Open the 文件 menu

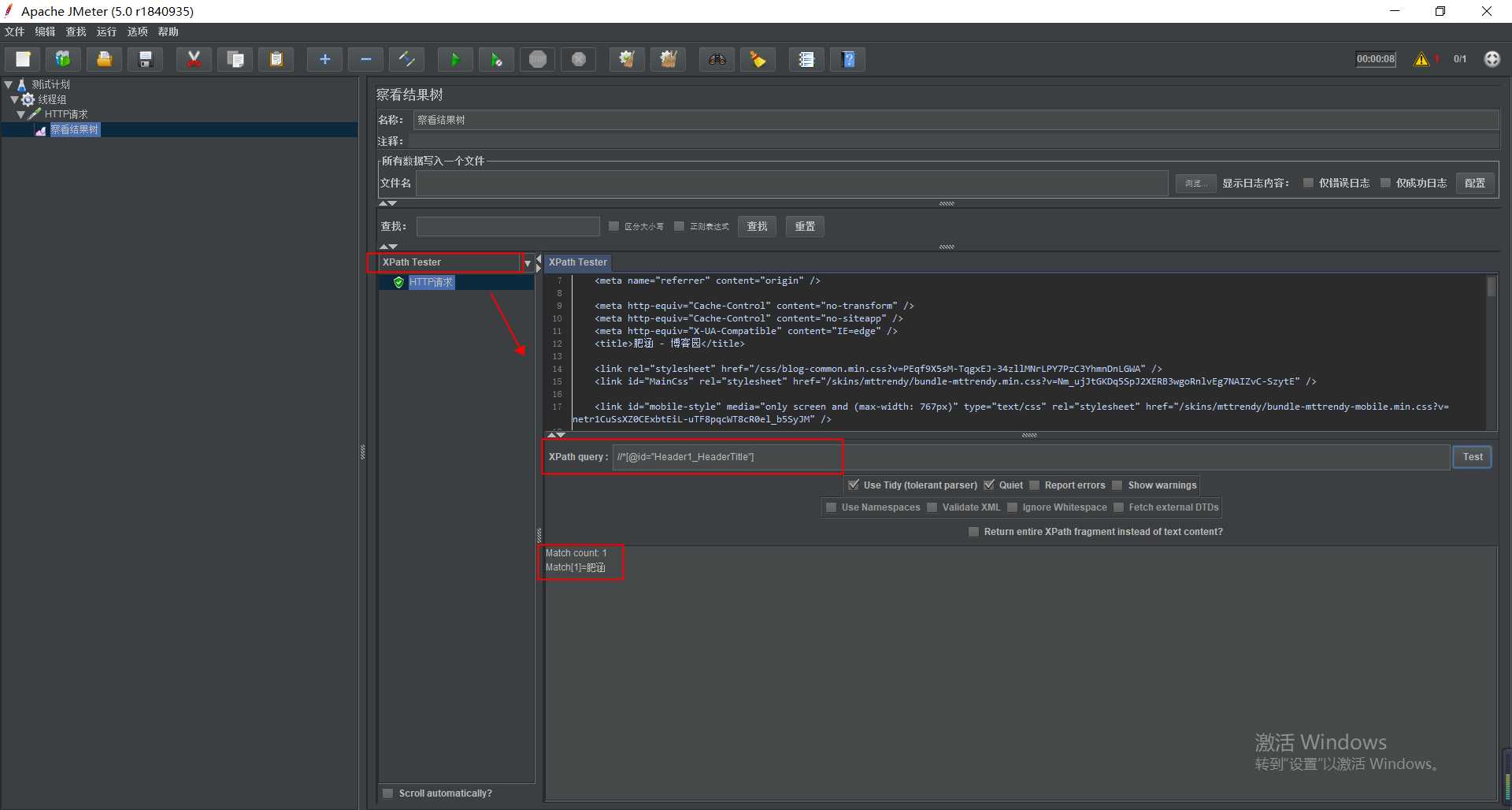point(14,32)
